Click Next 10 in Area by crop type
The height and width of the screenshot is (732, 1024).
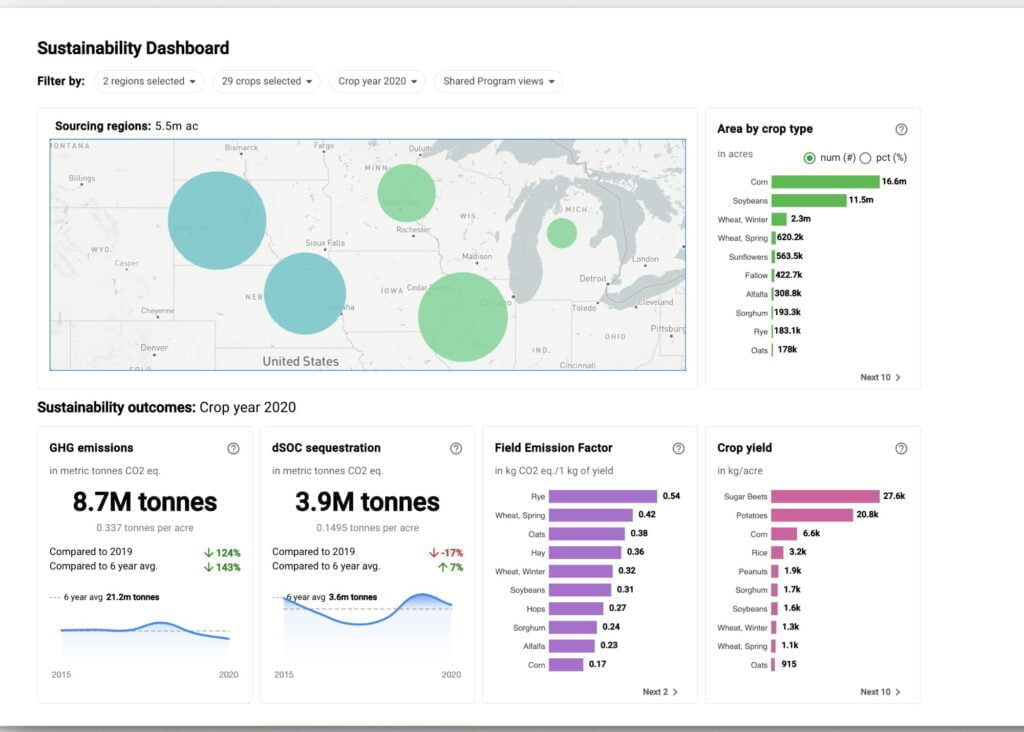880,377
